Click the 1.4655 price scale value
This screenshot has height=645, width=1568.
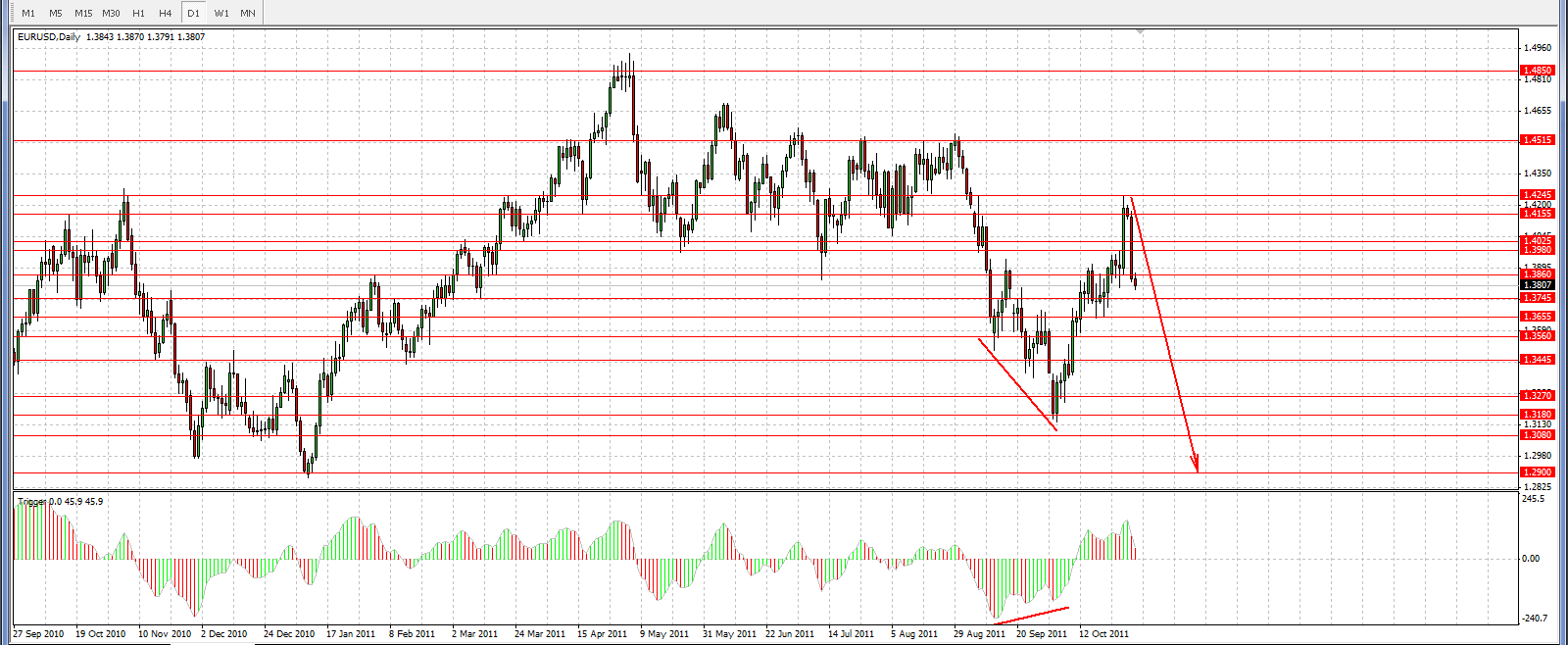tap(1539, 111)
